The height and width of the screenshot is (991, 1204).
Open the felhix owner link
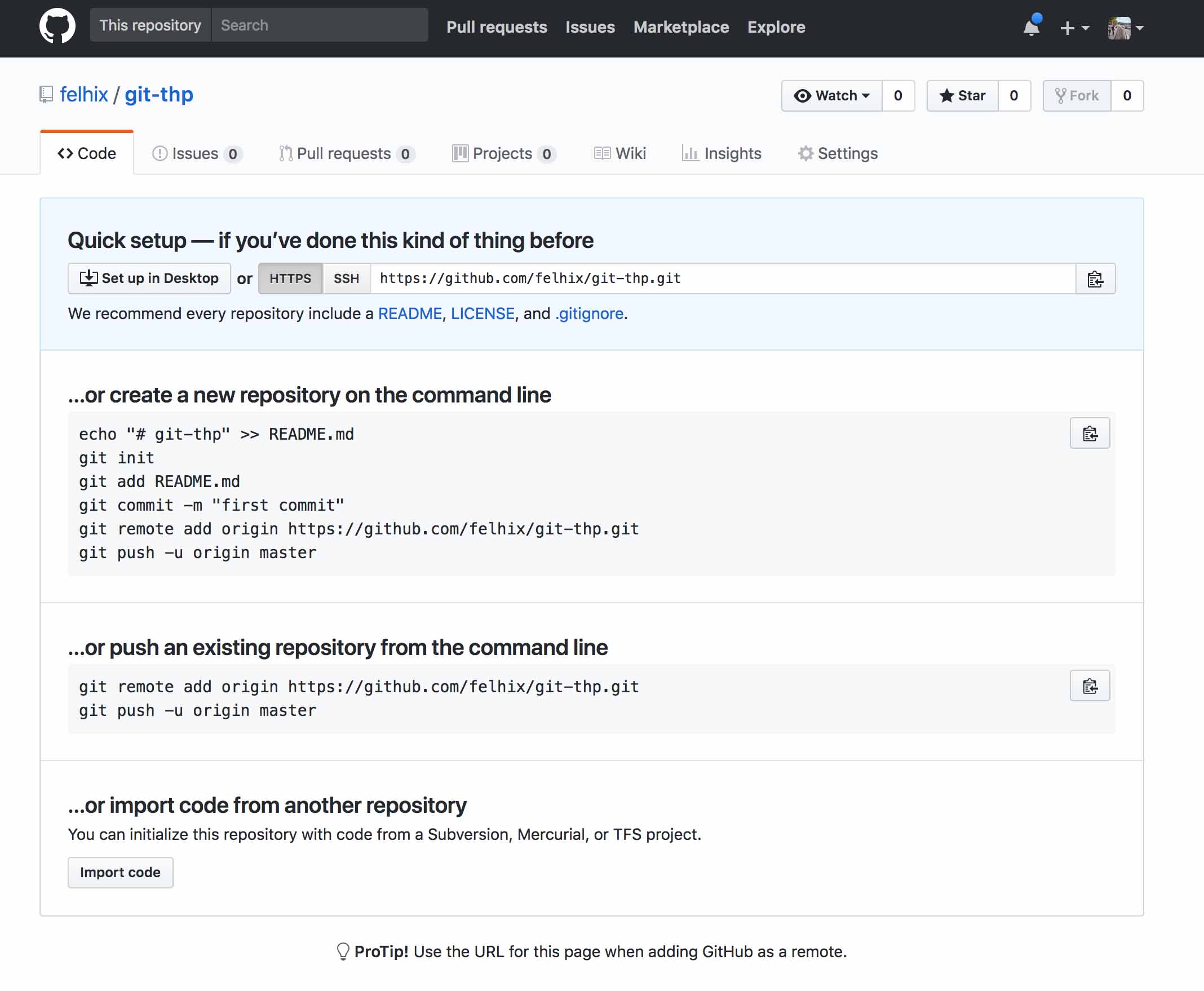[84, 94]
